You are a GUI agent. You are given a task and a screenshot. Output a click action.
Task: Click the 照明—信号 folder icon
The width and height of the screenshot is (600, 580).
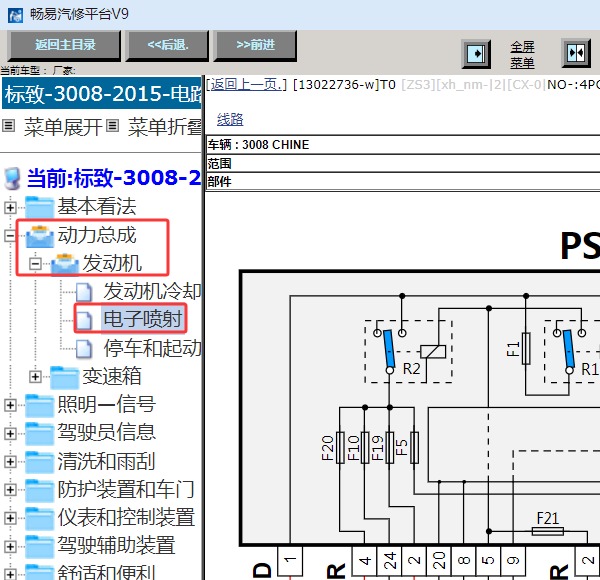[39, 405]
